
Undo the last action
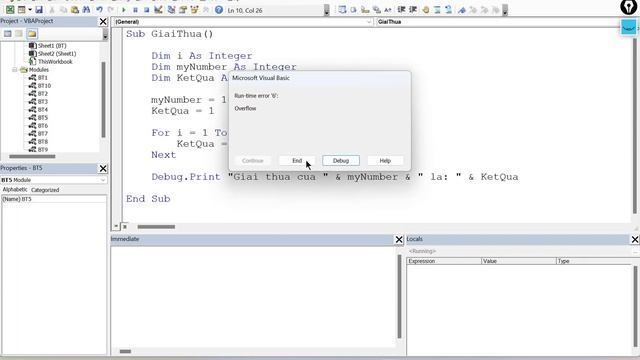point(99,10)
